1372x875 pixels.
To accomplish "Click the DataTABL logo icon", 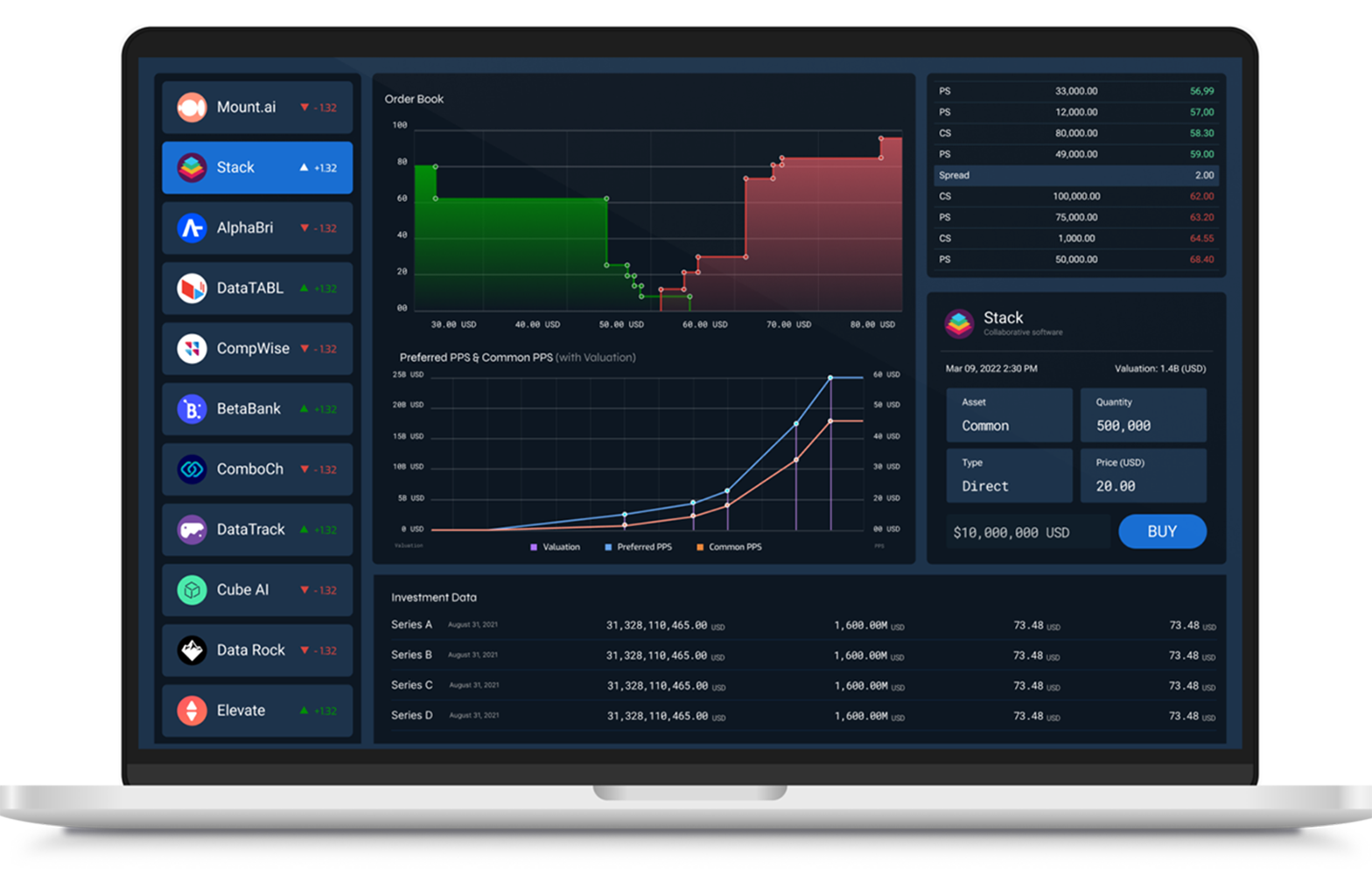I will pos(192,289).
